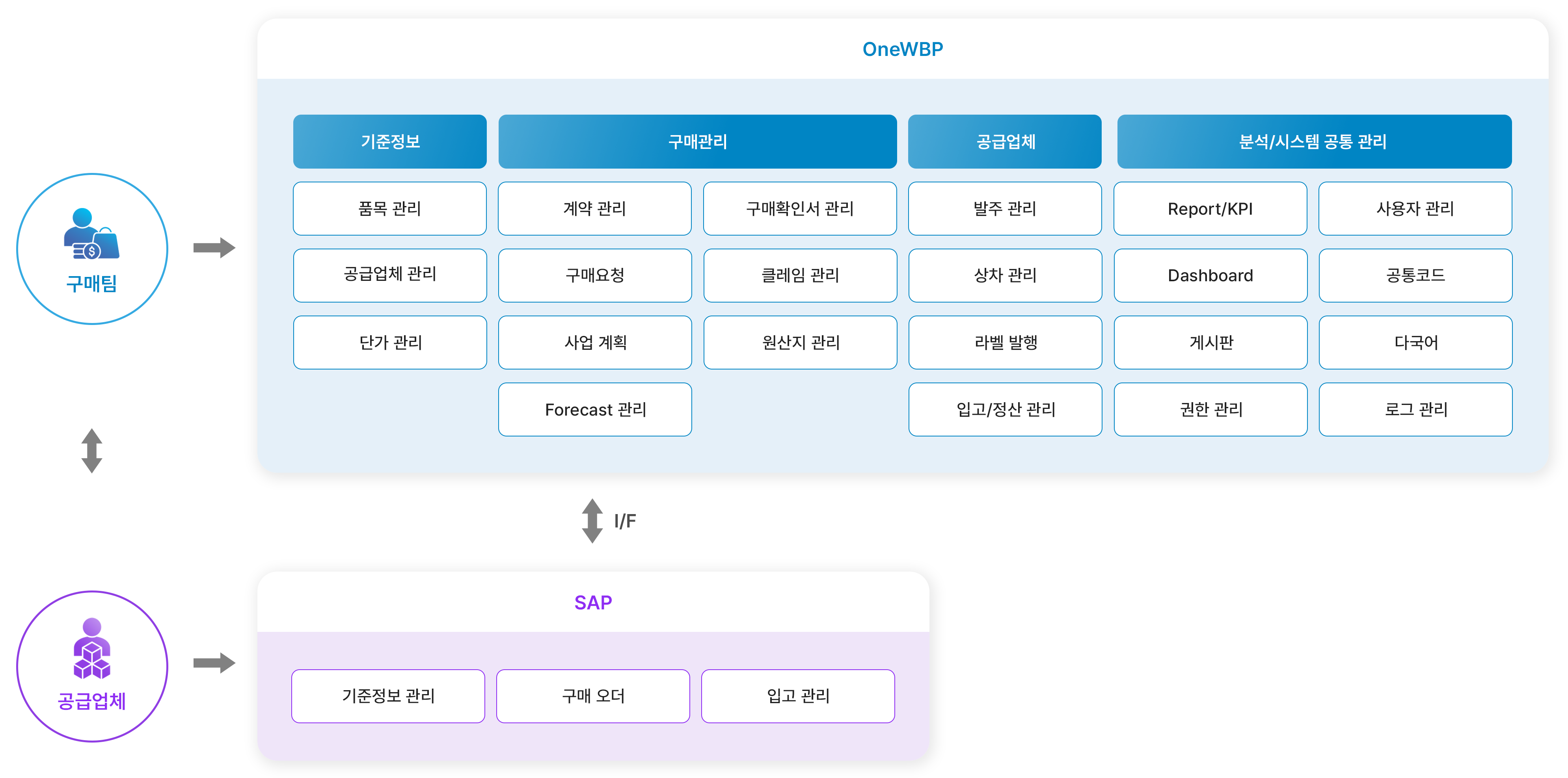Click the arrow pointing to SAP box
This screenshot has width=1568, height=778.
pos(214,663)
